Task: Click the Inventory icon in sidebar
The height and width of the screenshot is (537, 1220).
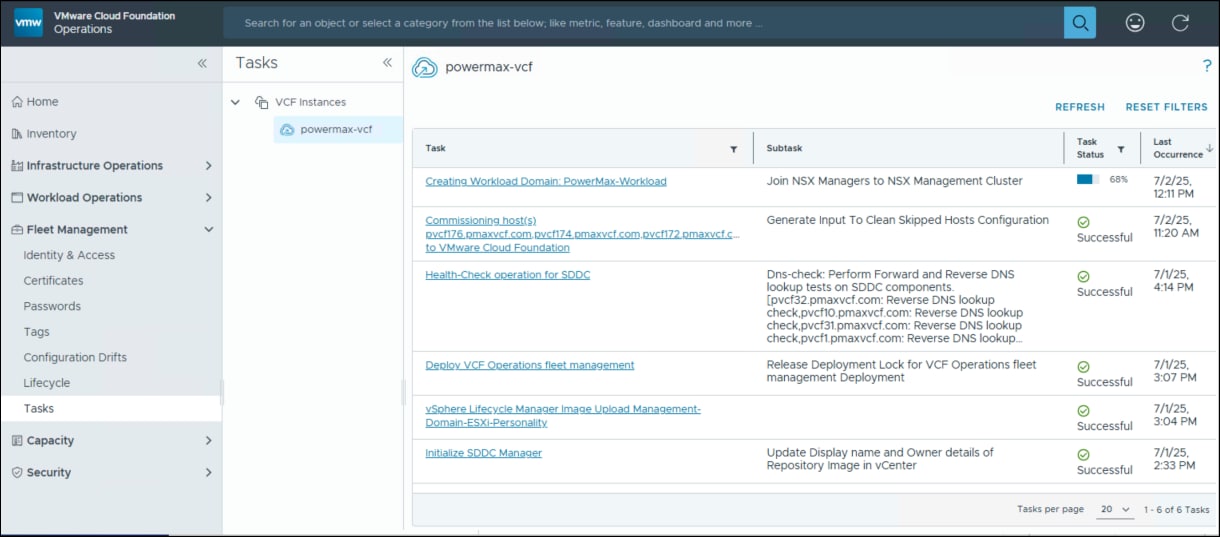Action: (17, 134)
